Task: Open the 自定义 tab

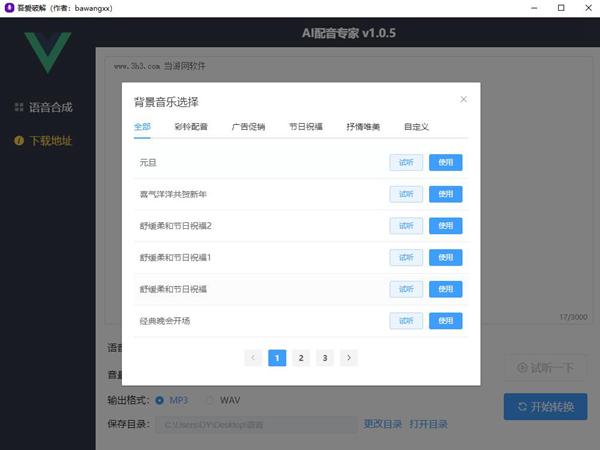Action: (416, 127)
